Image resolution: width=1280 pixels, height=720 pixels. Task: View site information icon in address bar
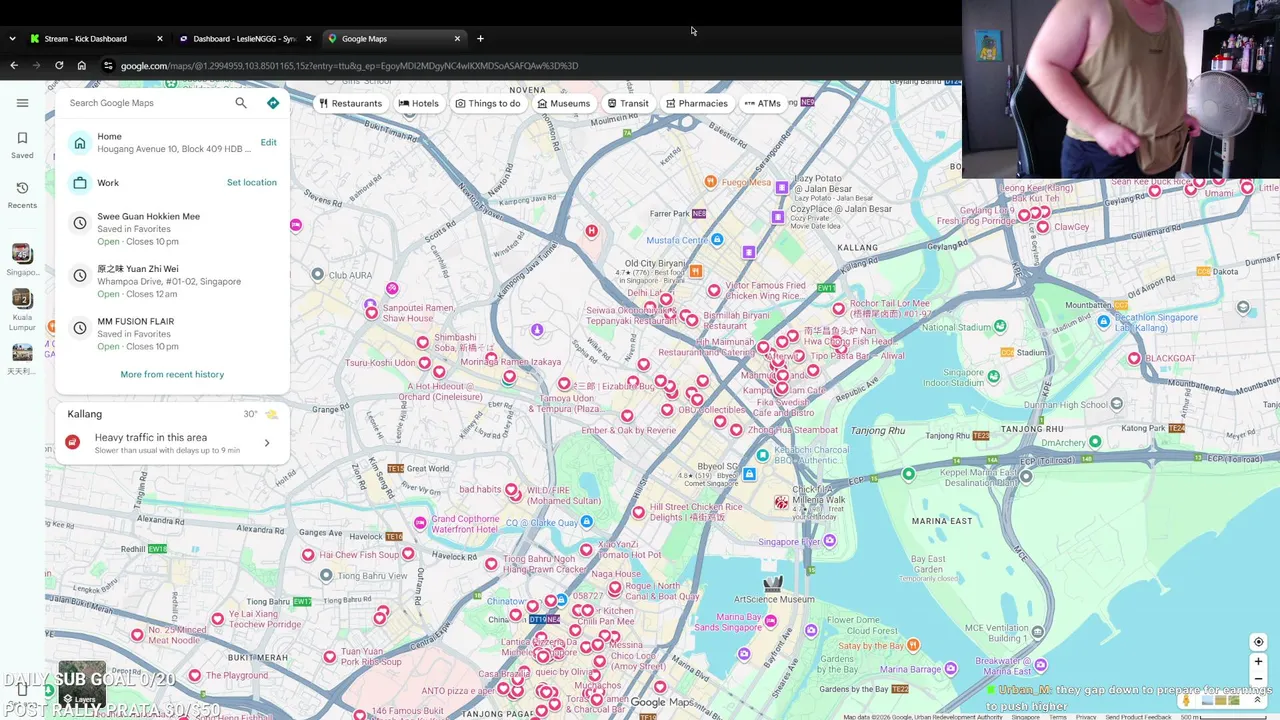tap(108, 66)
